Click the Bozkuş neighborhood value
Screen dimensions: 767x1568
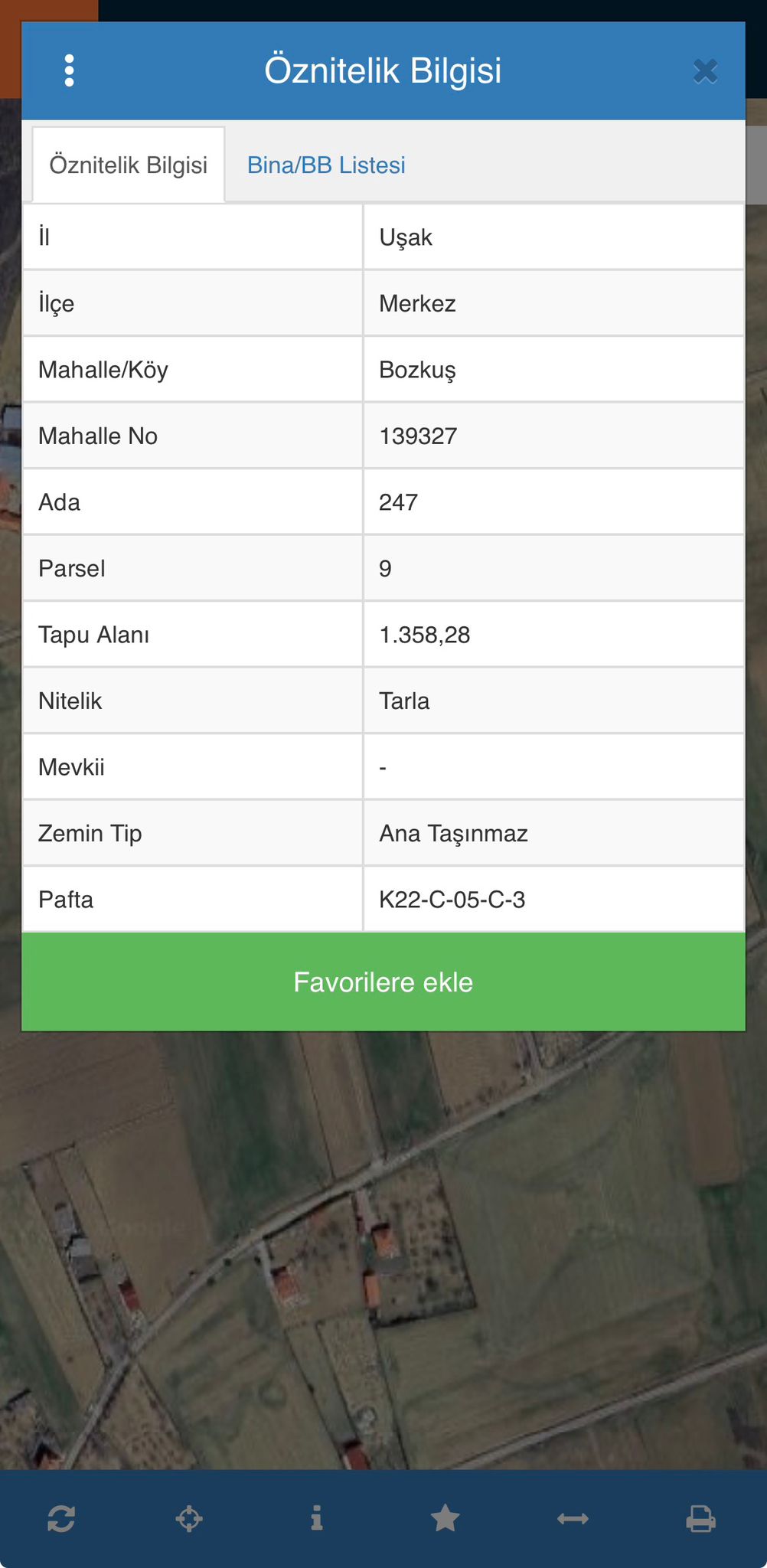tap(417, 371)
